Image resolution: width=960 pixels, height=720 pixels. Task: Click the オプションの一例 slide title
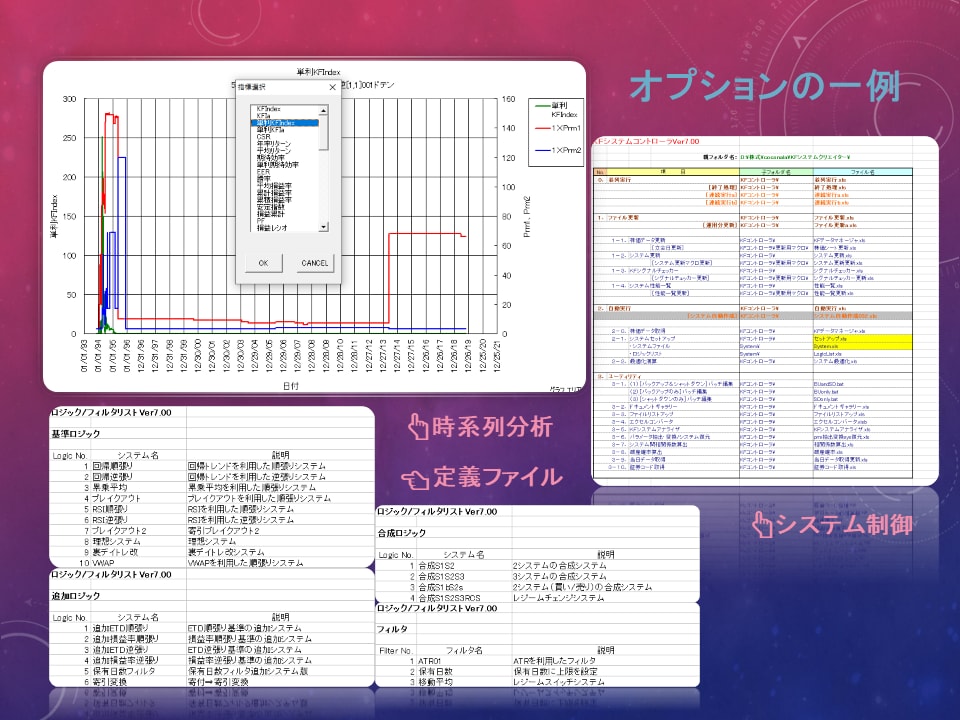click(x=765, y=85)
